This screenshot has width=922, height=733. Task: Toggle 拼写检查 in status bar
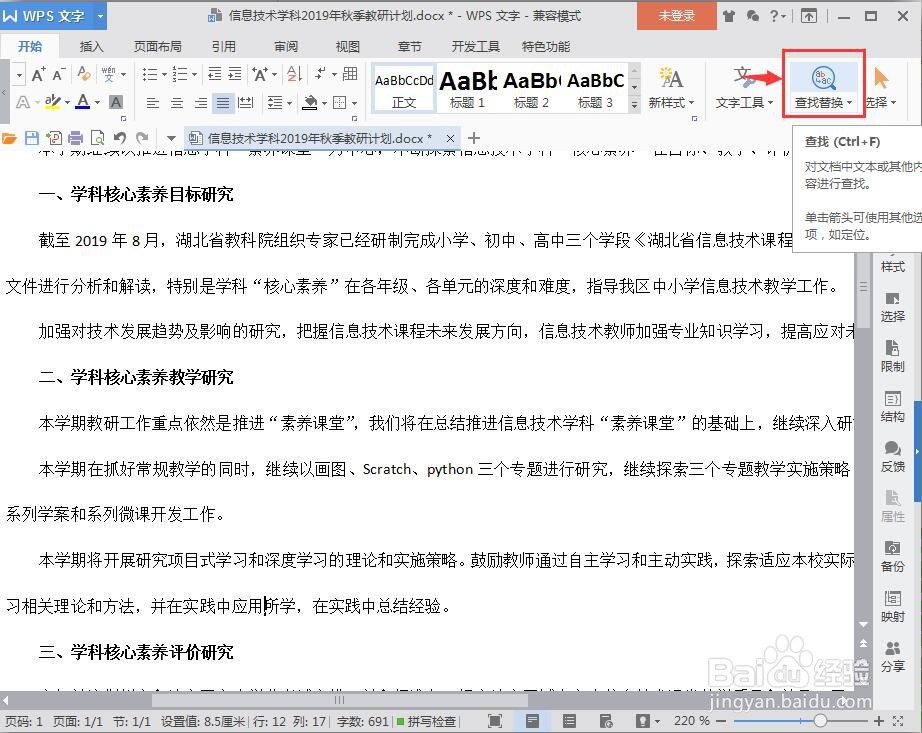pyautogui.click(x=427, y=721)
